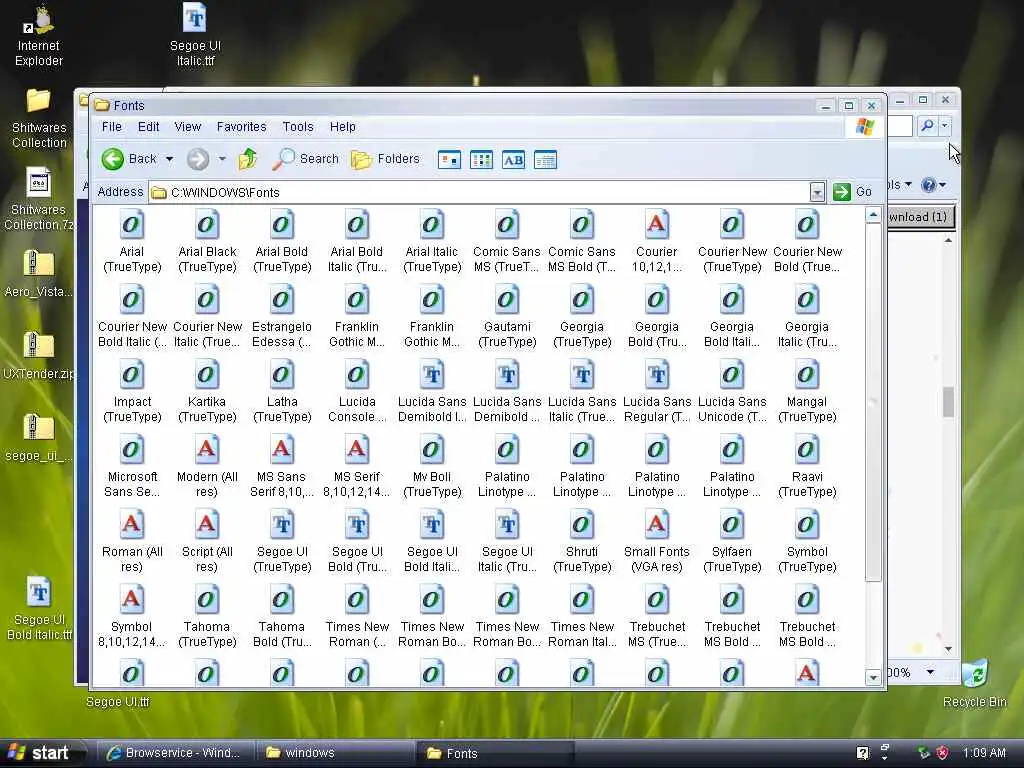Click the system tray clock 1:09 AM
The width and height of the screenshot is (1024, 768).
(x=984, y=753)
